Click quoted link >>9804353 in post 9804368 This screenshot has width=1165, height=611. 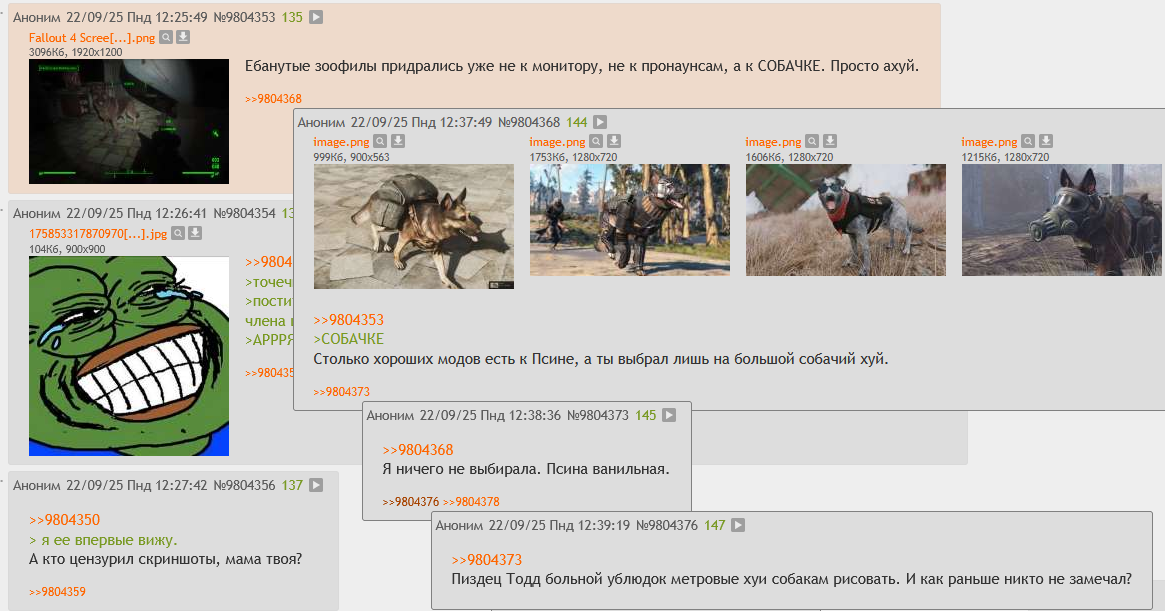tap(348, 320)
